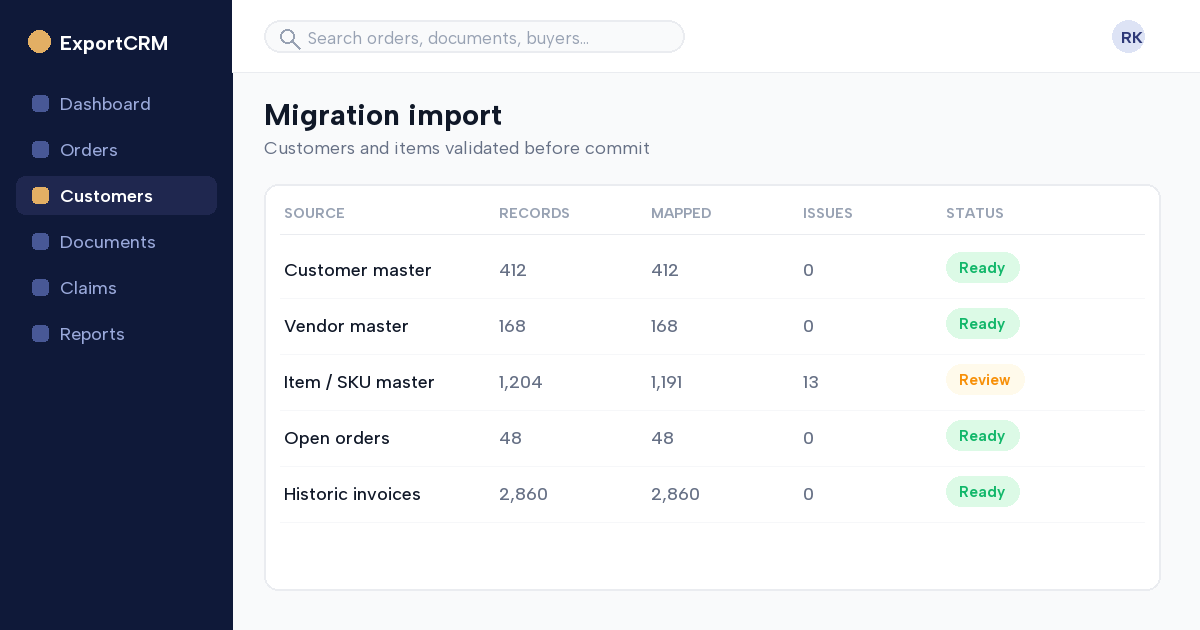1200x630 pixels.
Task: Click the subtitle about validated customers
Action: pos(457,148)
